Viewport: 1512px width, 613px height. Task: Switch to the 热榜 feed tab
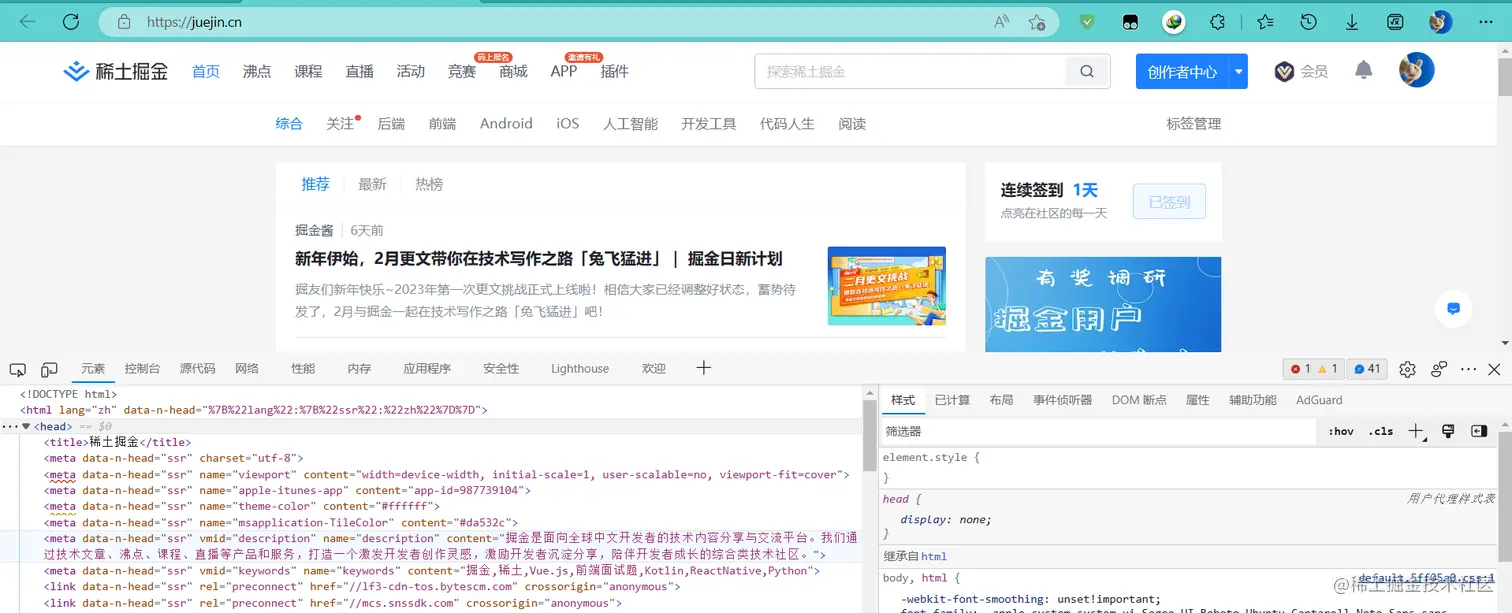coord(429,184)
